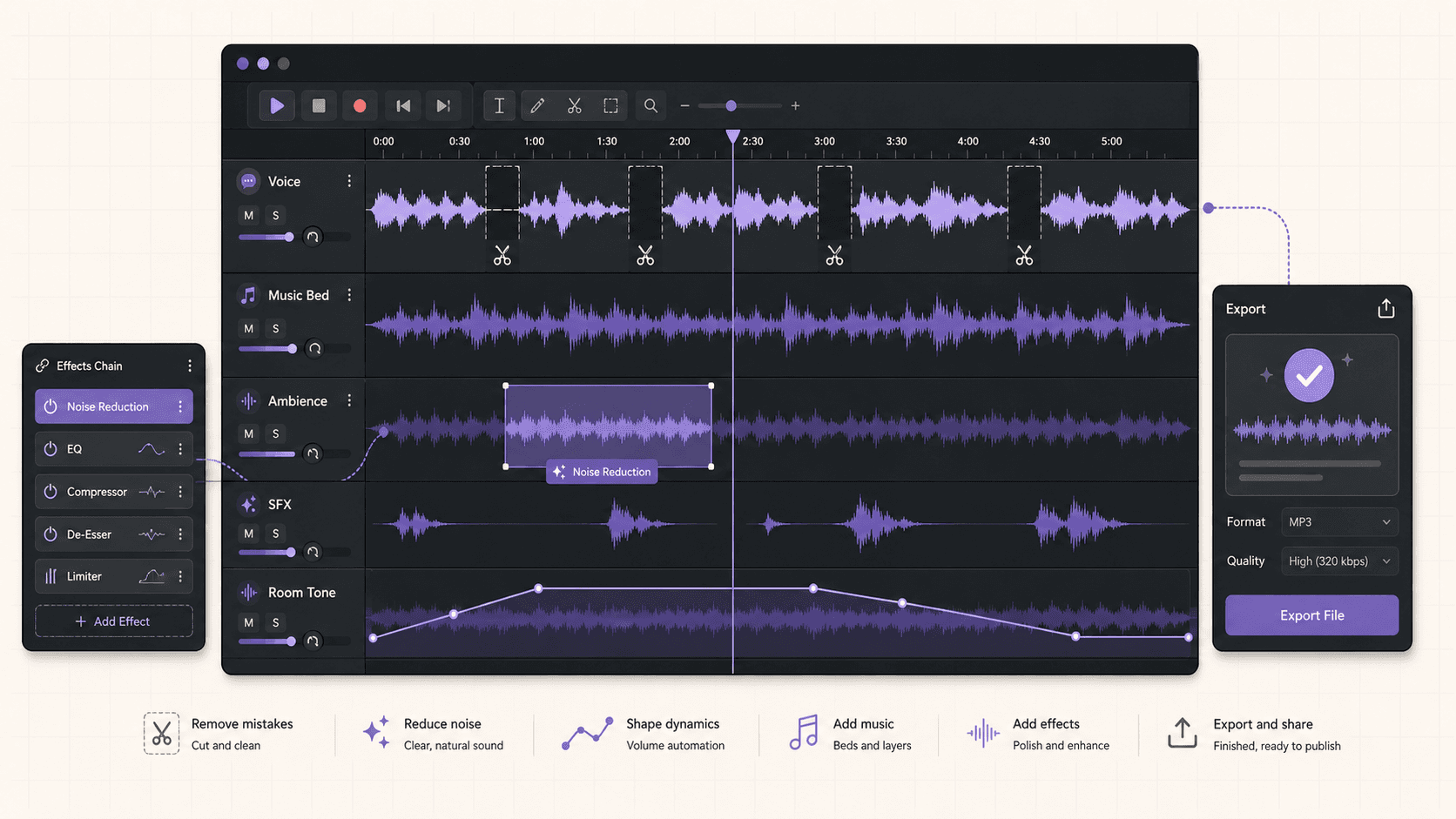Mute the Room Tone track
This screenshot has height=819, width=1456.
(249, 622)
